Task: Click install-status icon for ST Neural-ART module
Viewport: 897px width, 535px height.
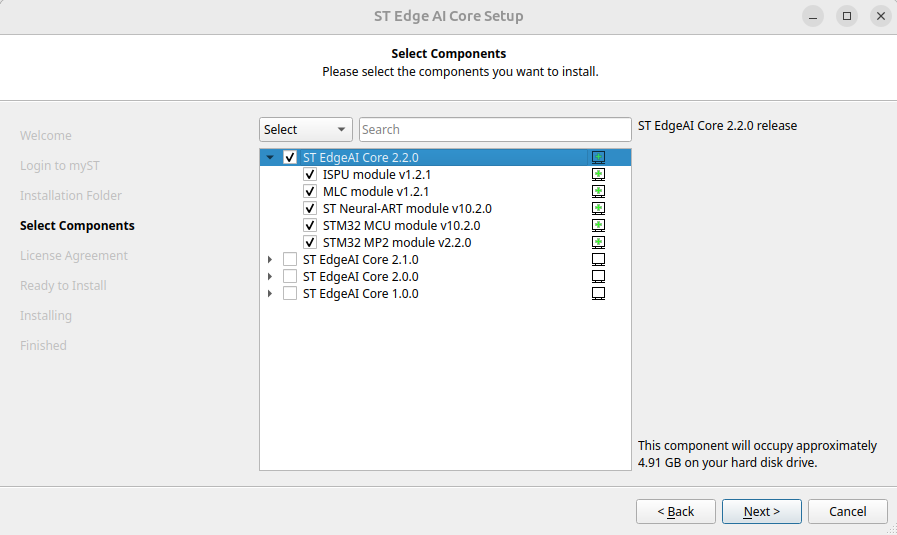Action: point(598,208)
